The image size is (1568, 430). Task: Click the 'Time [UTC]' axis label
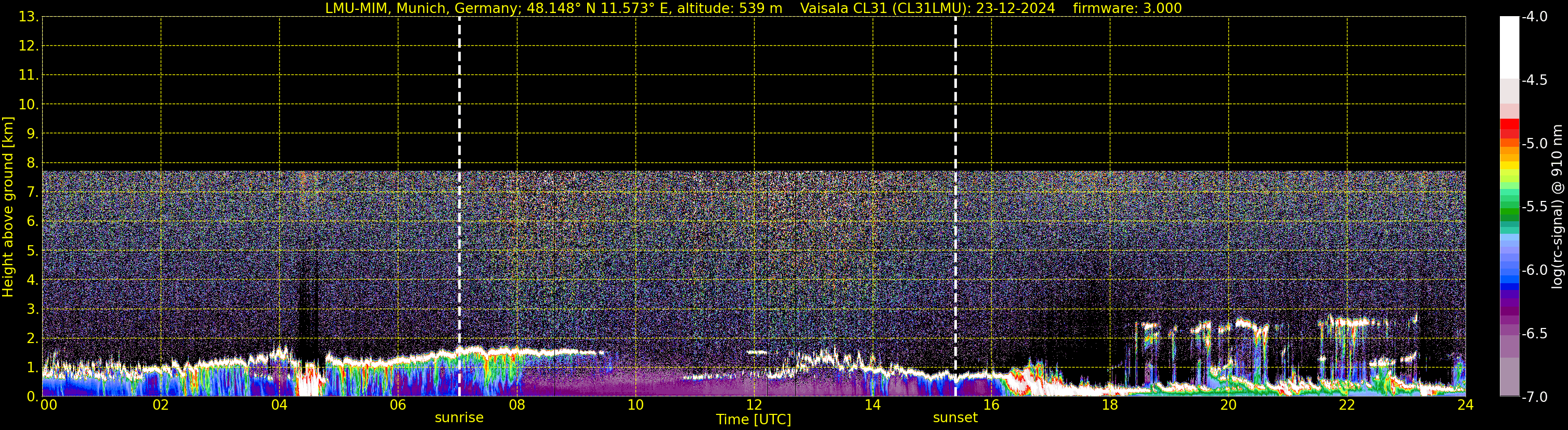[754, 420]
